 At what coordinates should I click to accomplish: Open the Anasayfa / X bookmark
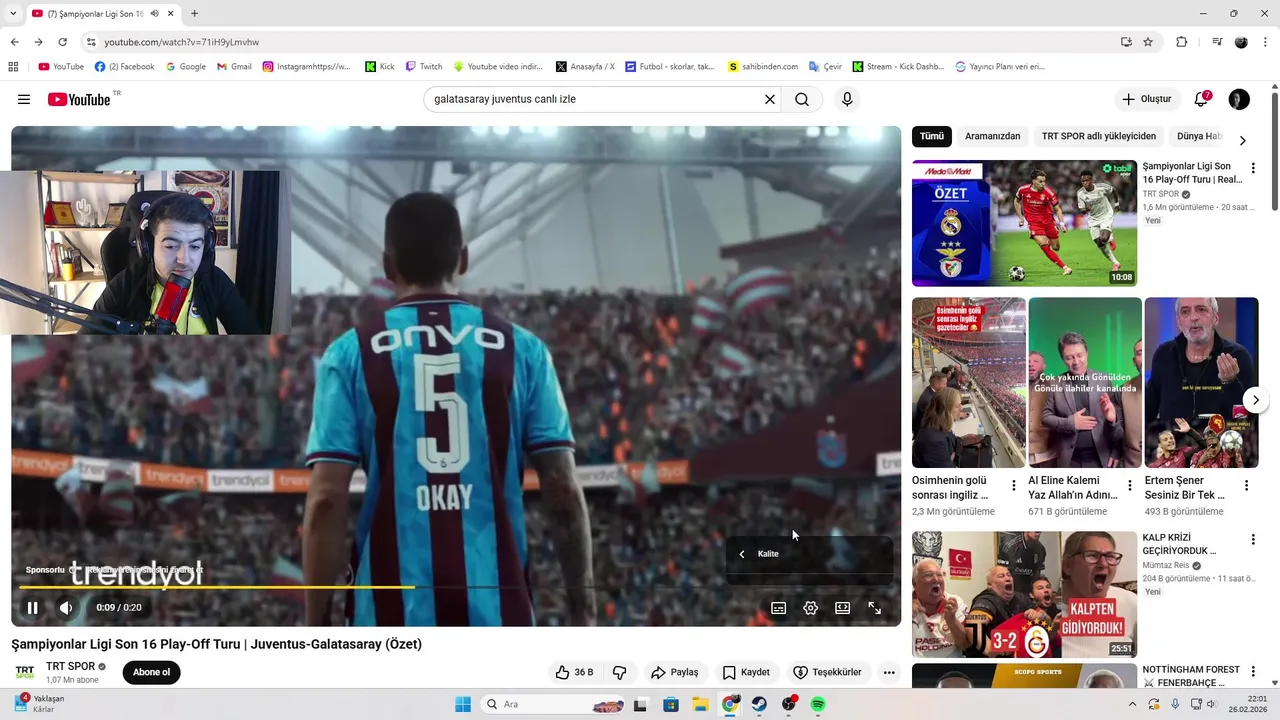(585, 67)
